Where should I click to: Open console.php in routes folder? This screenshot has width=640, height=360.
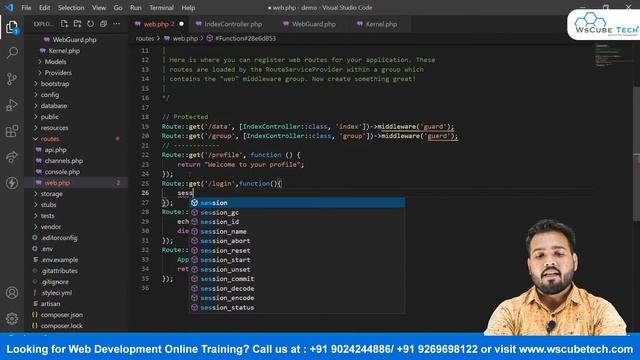pyautogui.click(x=62, y=172)
